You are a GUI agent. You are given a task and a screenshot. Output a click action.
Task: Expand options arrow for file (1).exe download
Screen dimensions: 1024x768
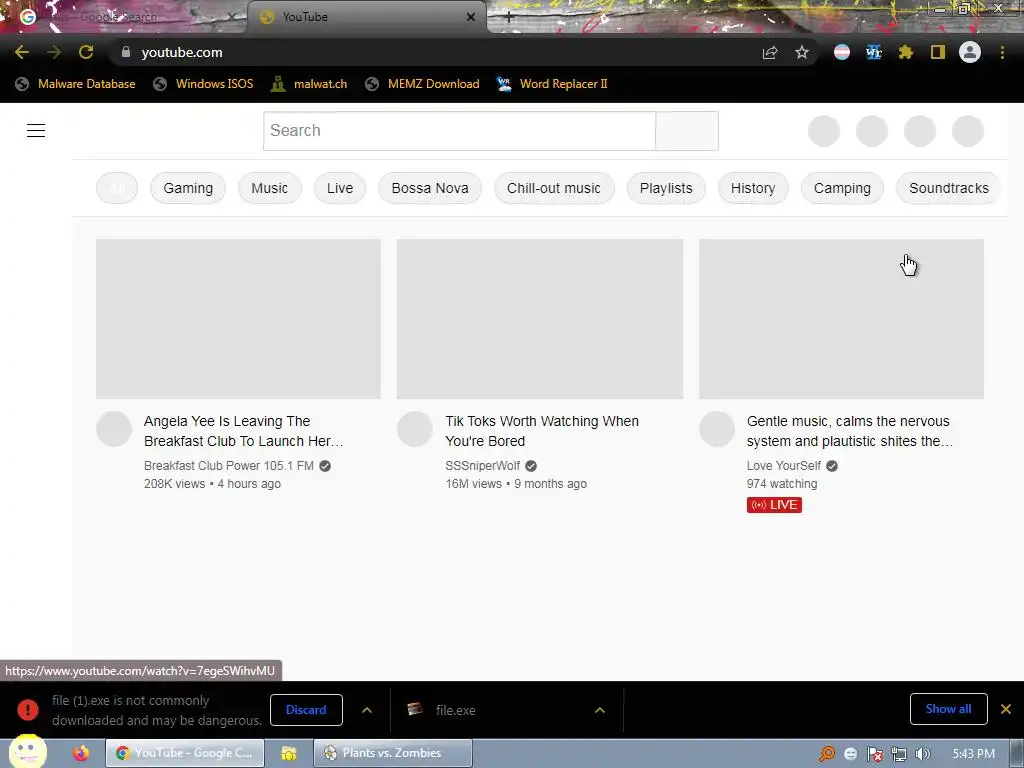tap(367, 710)
